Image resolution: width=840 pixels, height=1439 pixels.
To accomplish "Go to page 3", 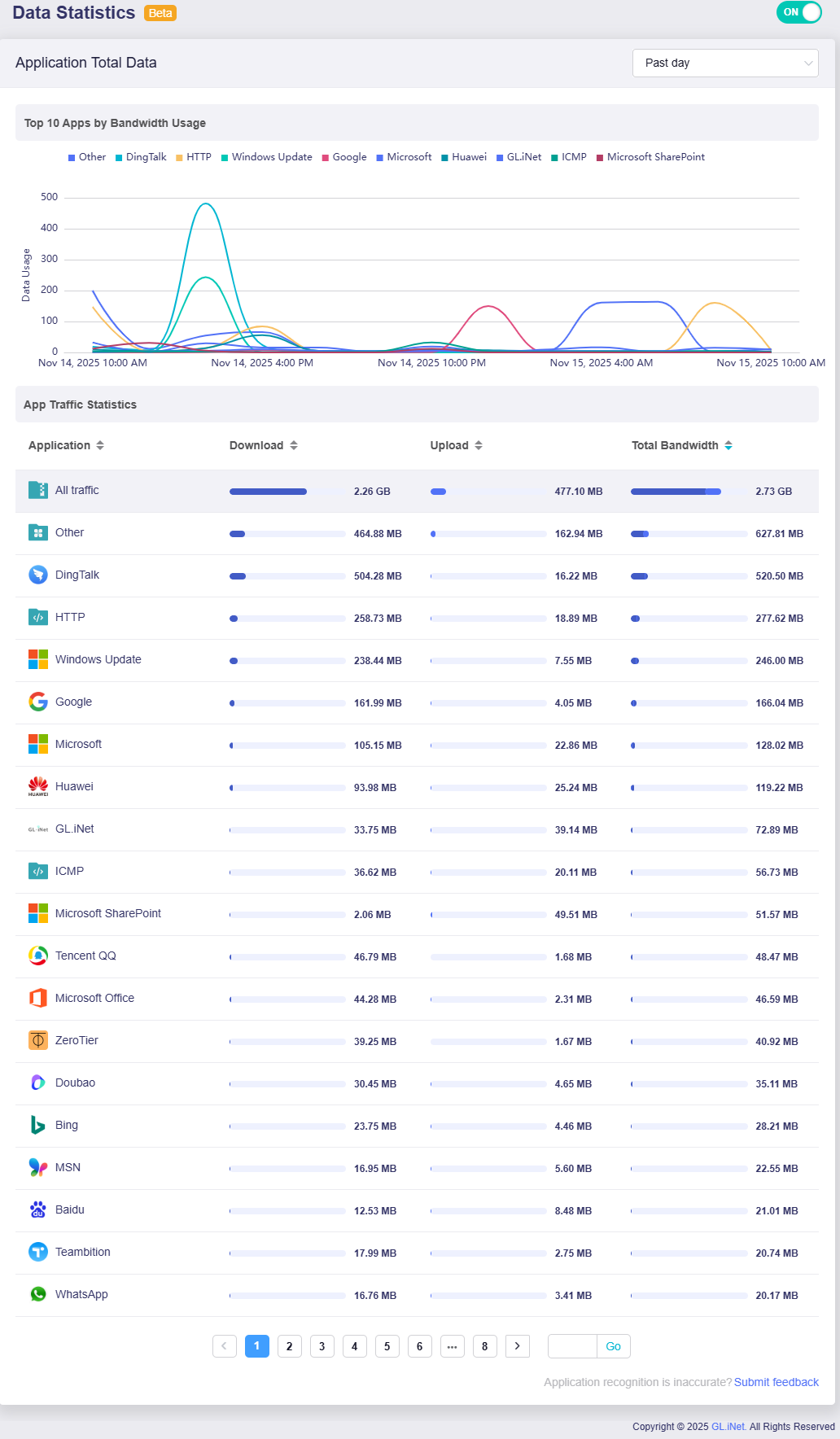I will click(322, 1346).
